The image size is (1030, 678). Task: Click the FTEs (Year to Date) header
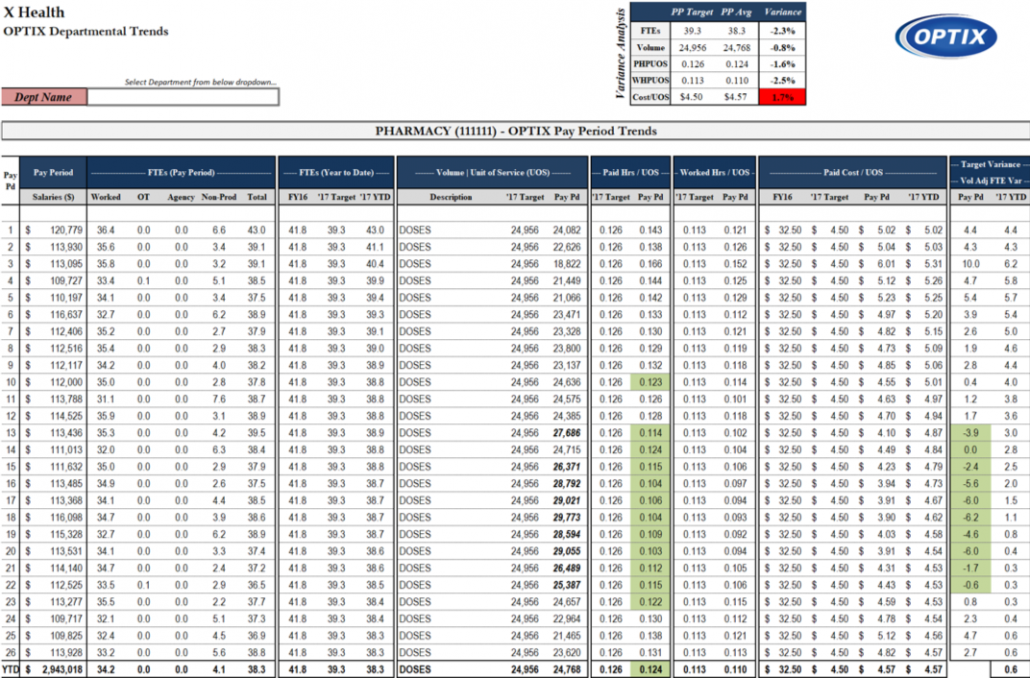point(335,172)
